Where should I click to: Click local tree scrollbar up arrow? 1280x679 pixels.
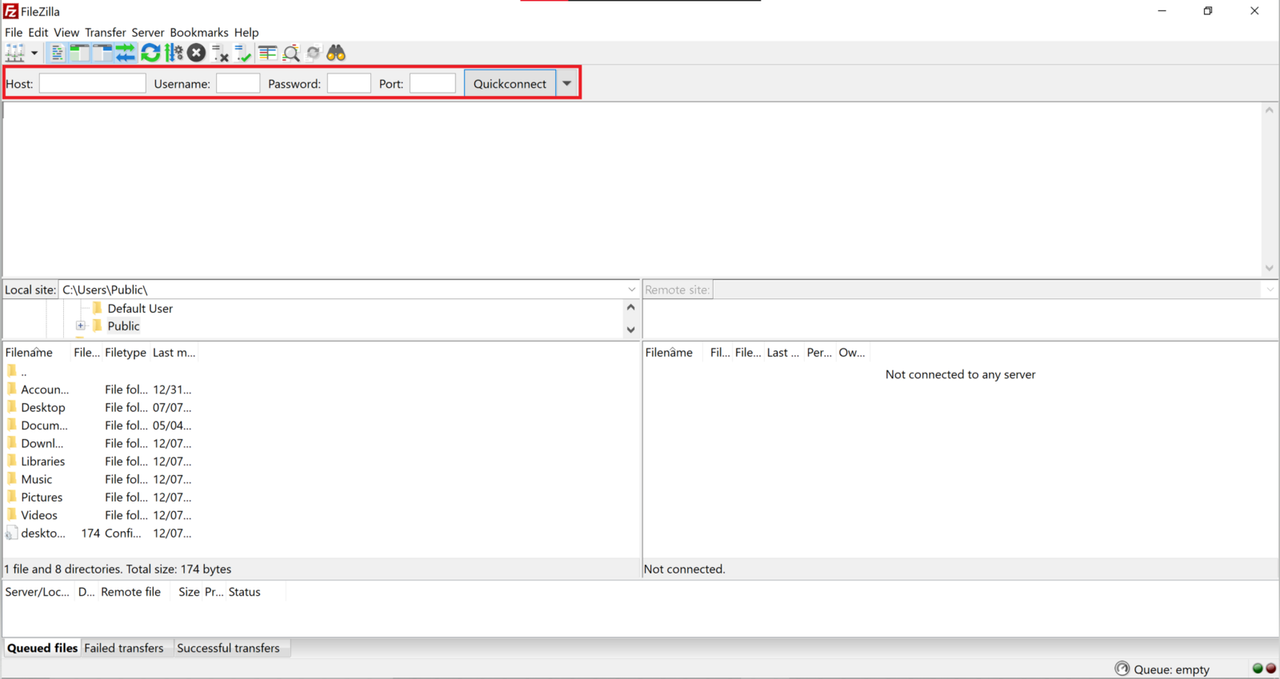(x=630, y=308)
